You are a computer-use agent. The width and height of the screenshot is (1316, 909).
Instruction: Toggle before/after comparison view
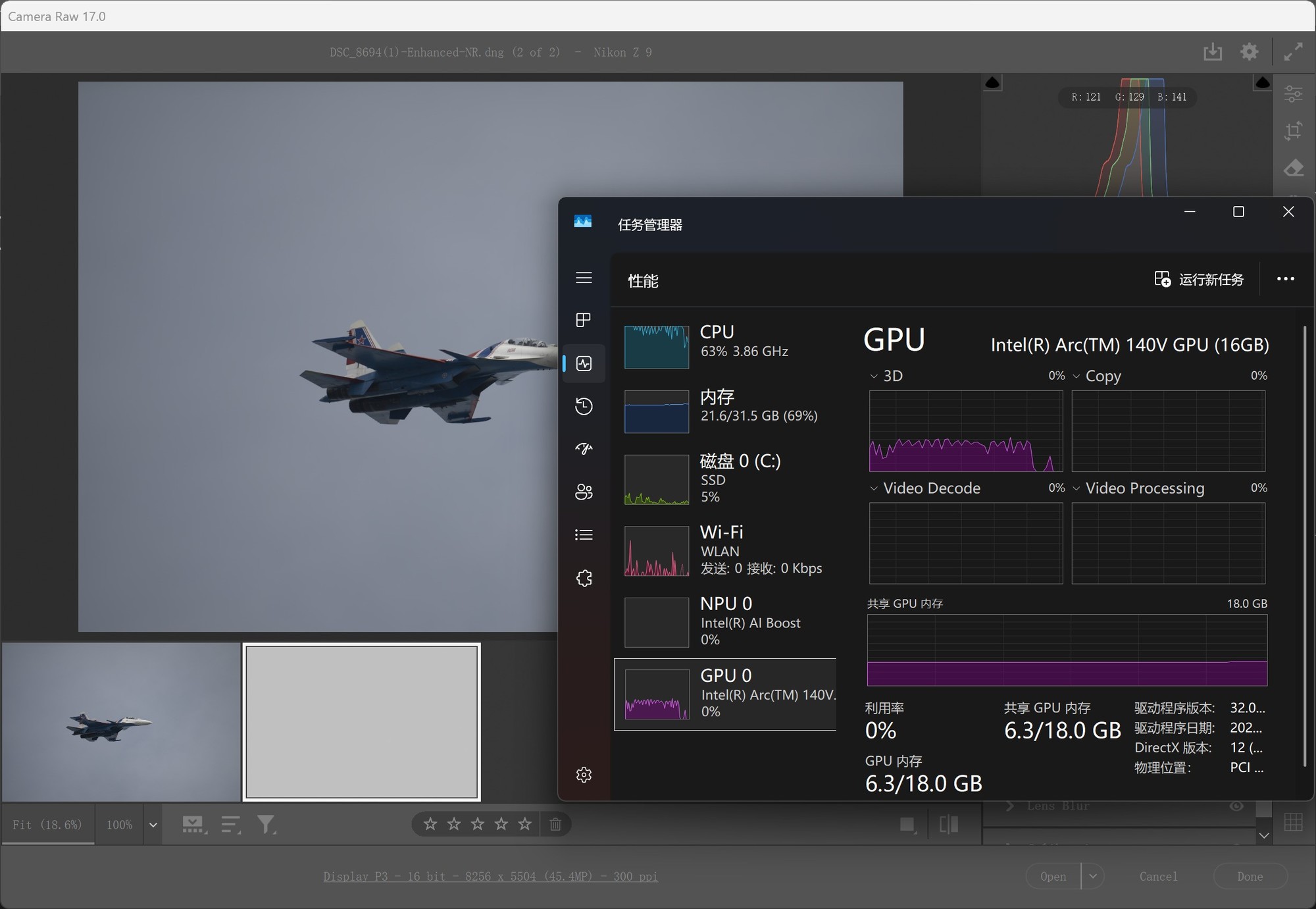click(x=948, y=824)
